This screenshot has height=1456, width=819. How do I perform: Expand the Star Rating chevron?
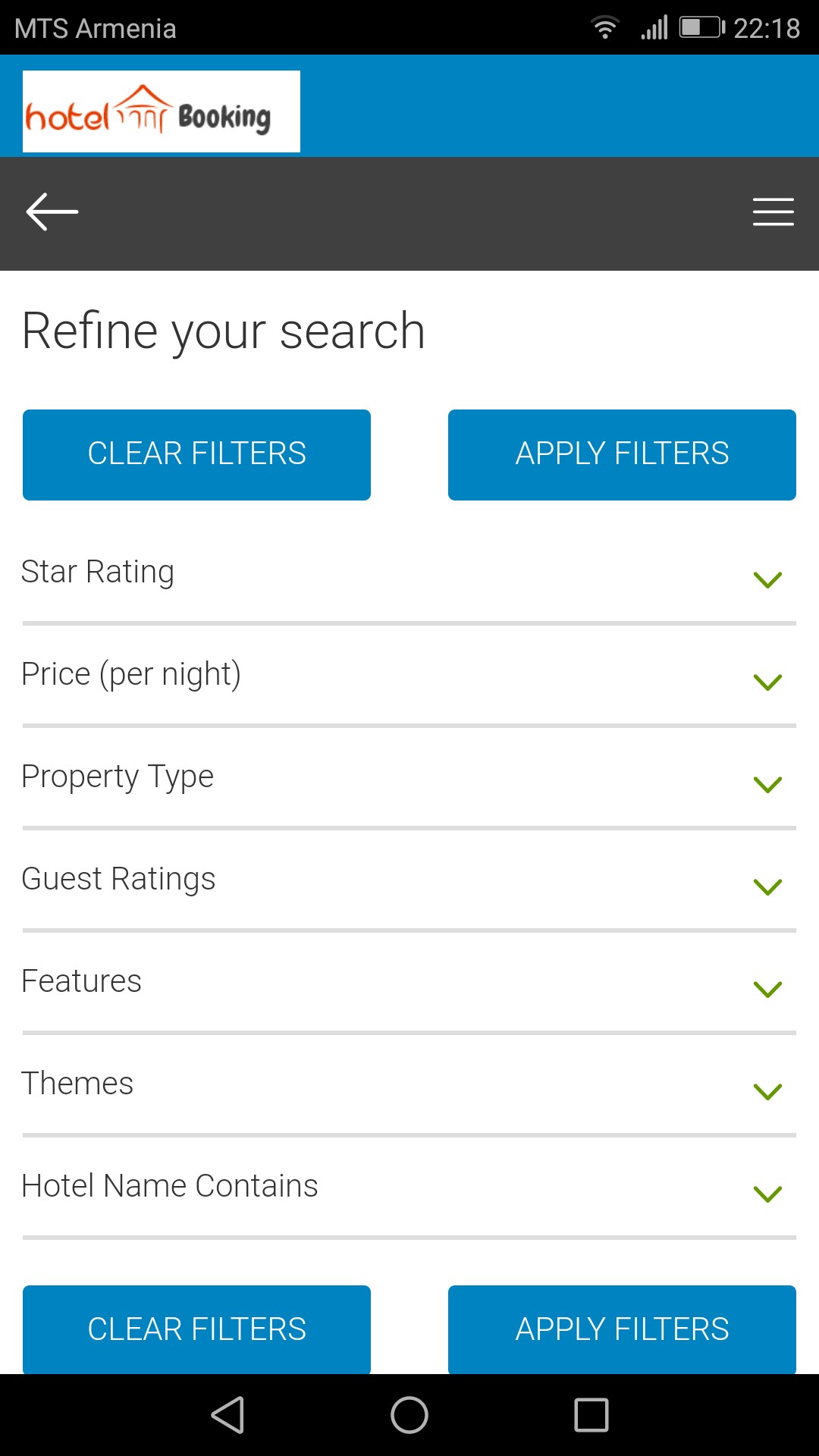pos(767,580)
